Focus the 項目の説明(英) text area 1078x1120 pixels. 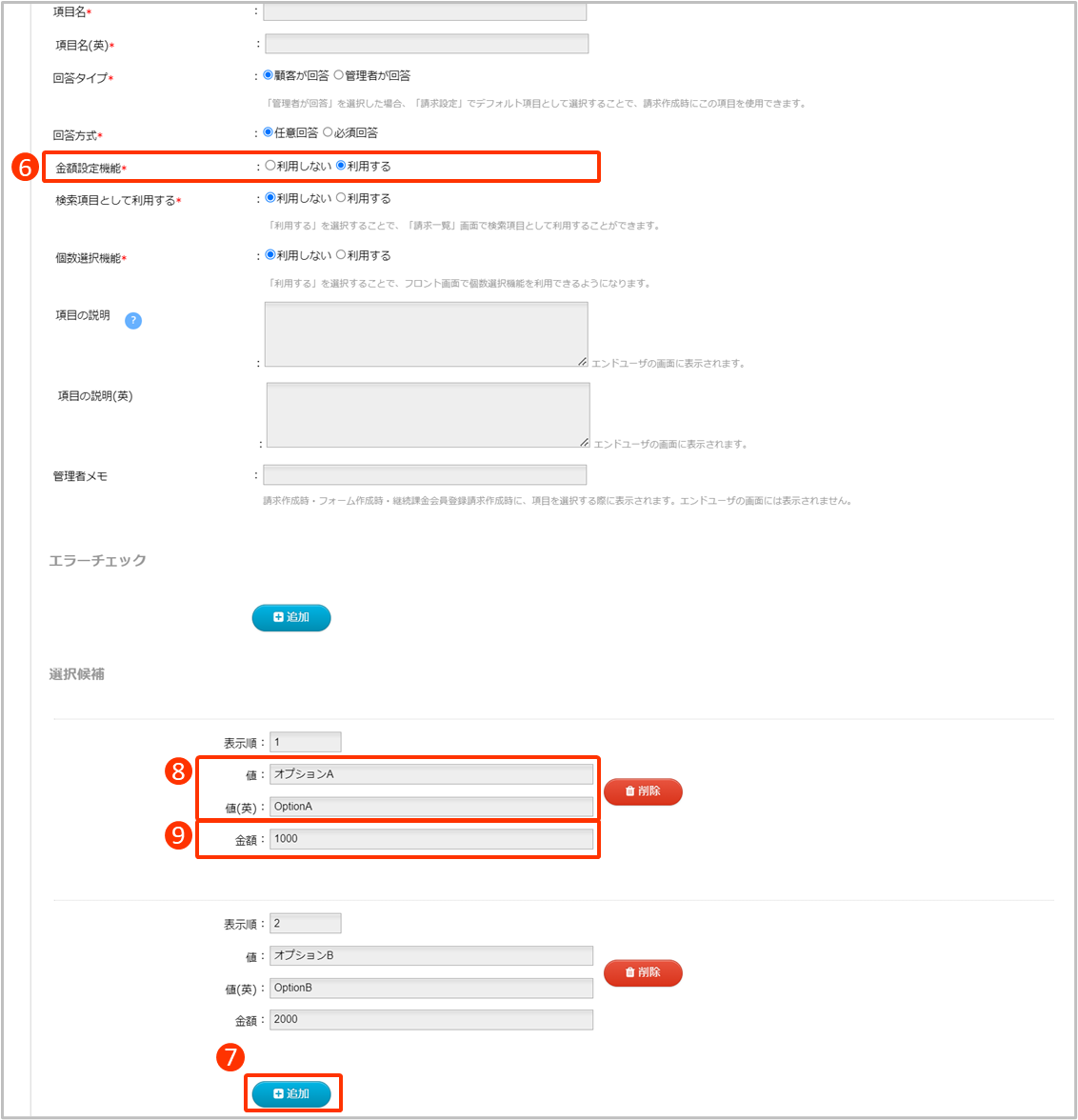tap(428, 415)
